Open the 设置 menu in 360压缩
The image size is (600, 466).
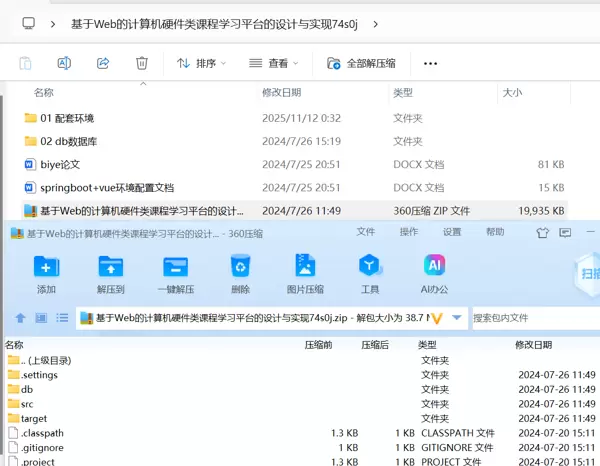[x=452, y=232]
